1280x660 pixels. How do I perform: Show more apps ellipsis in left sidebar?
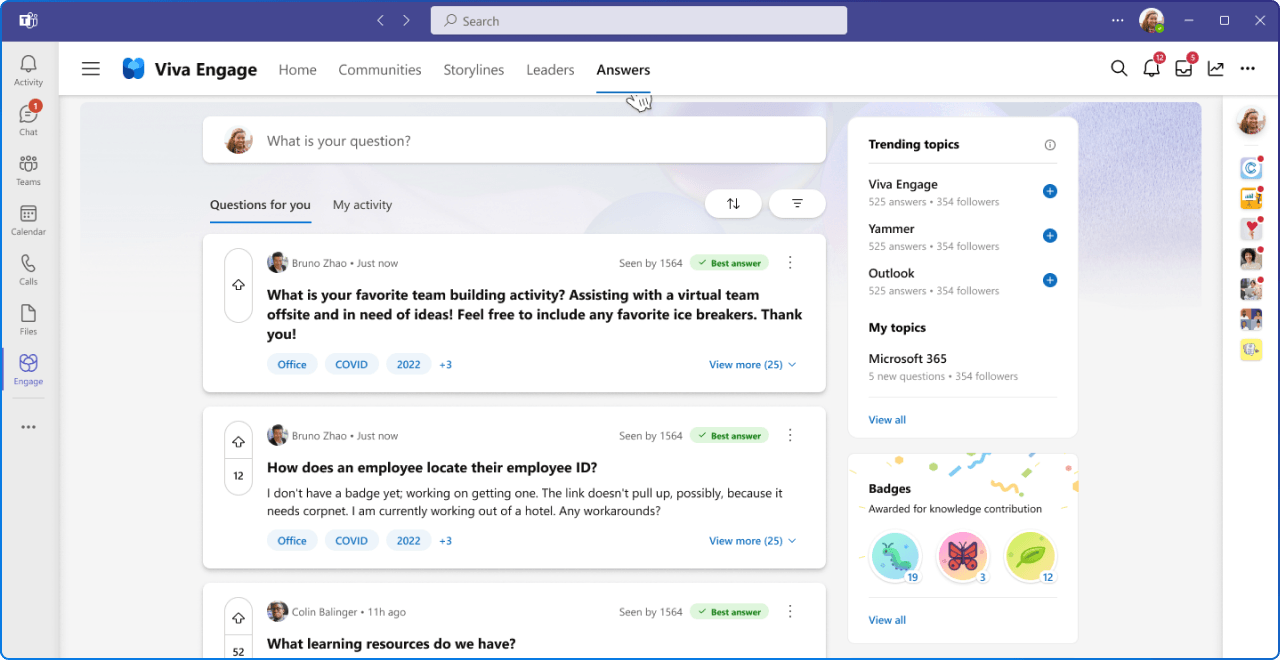(28, 427)
